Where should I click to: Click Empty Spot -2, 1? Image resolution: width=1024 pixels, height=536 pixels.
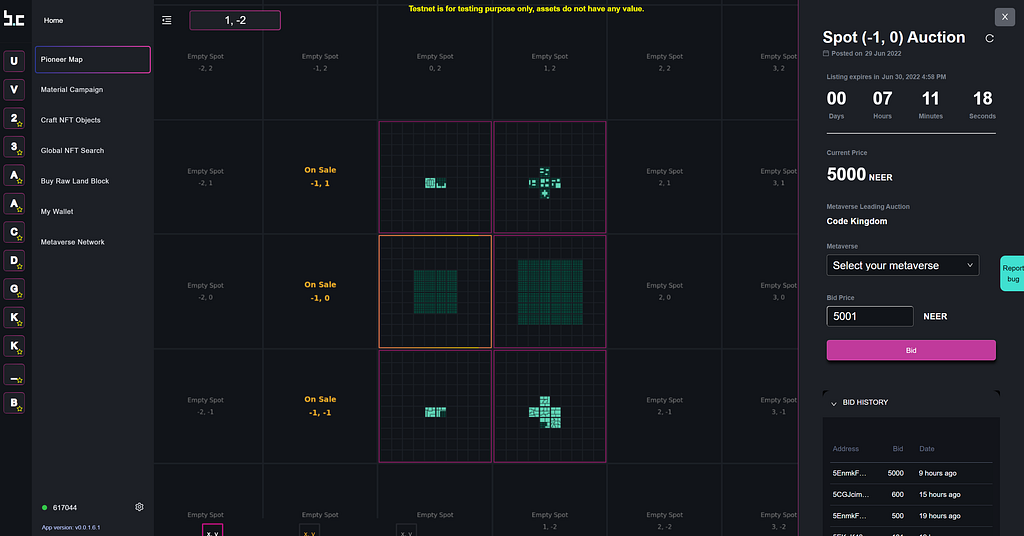click(206, 177)
